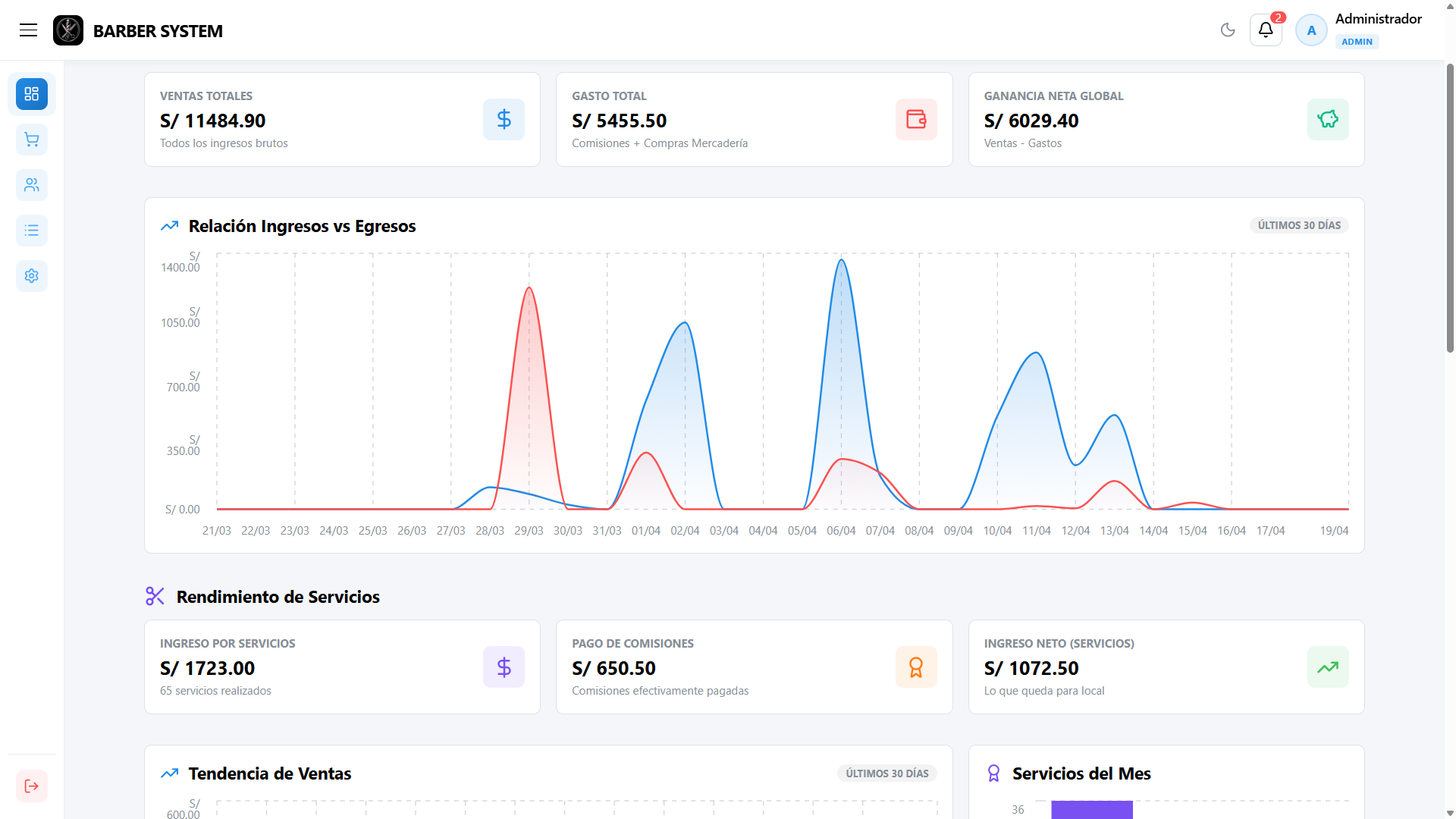Select the S/ 5455.50 total expense value

(x=620, y=121)
